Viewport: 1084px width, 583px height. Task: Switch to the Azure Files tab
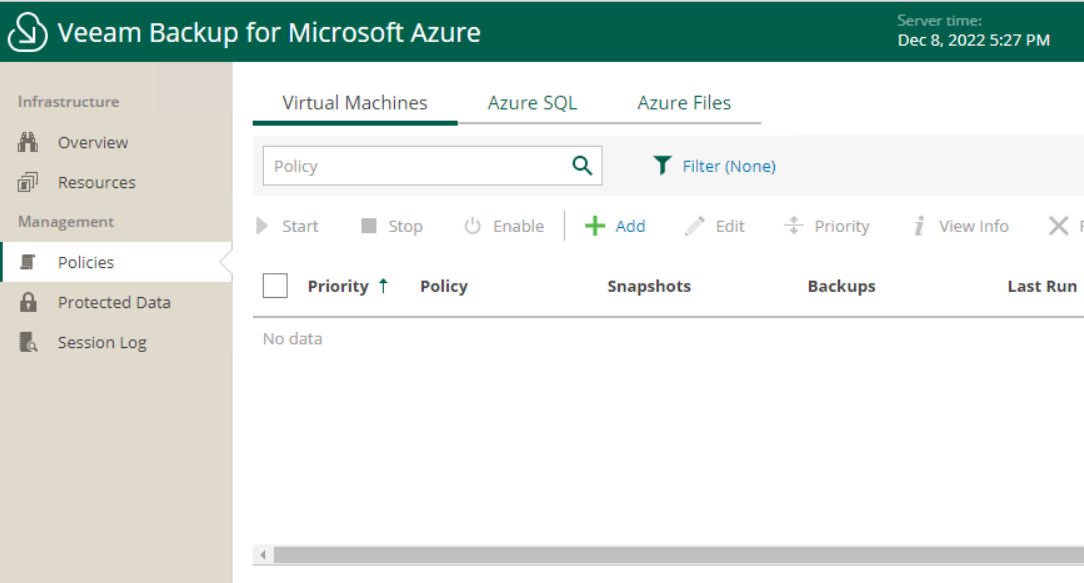[x=683, y=102]
